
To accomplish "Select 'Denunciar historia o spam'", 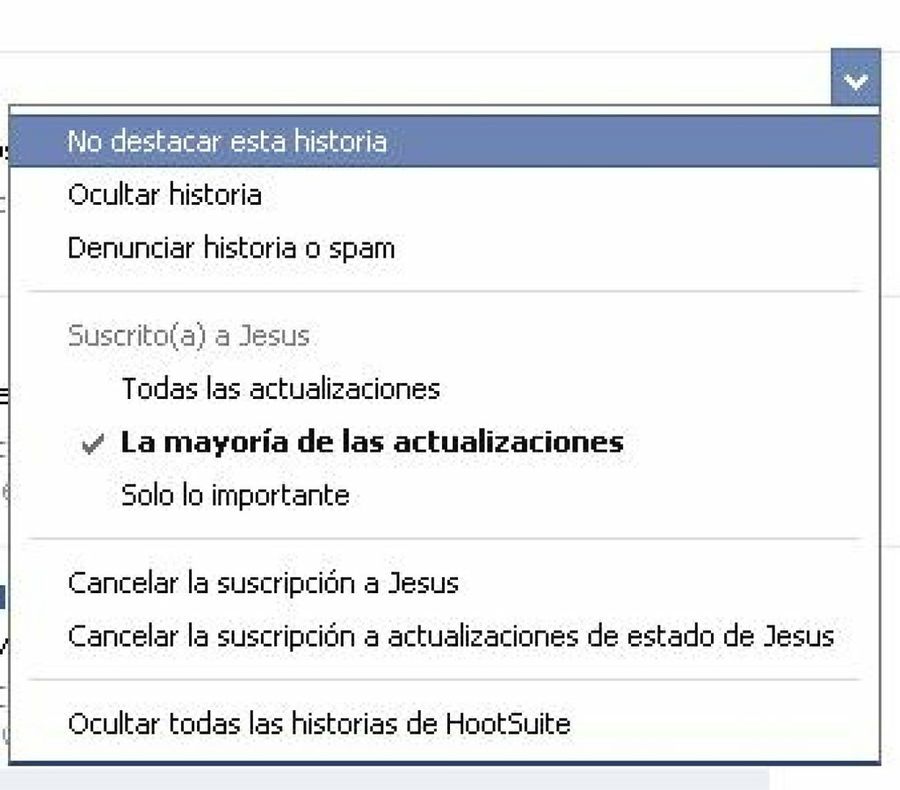I will tap(230, 247).
